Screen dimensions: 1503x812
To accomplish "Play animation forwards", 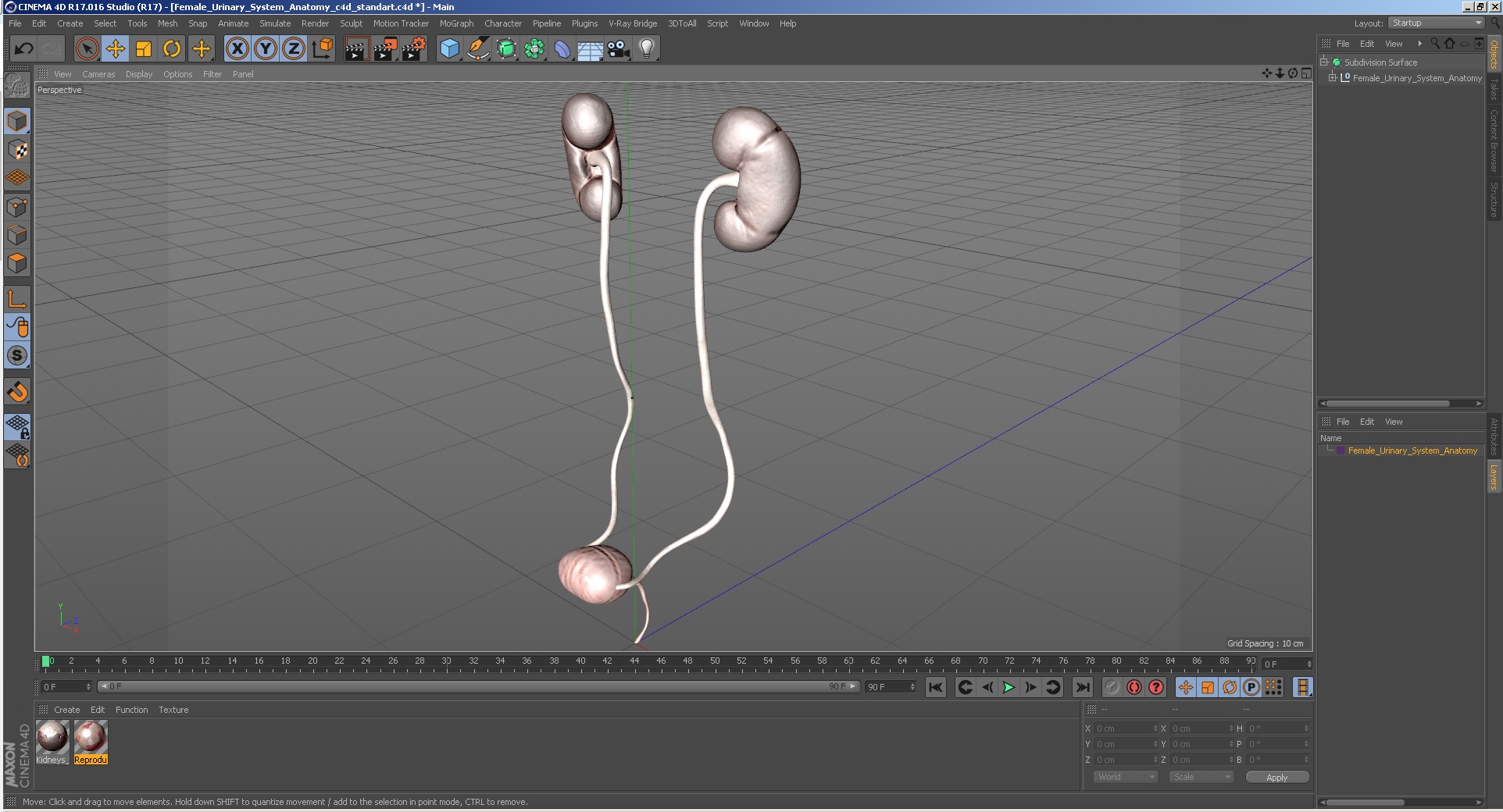I will click(1009, 687).
